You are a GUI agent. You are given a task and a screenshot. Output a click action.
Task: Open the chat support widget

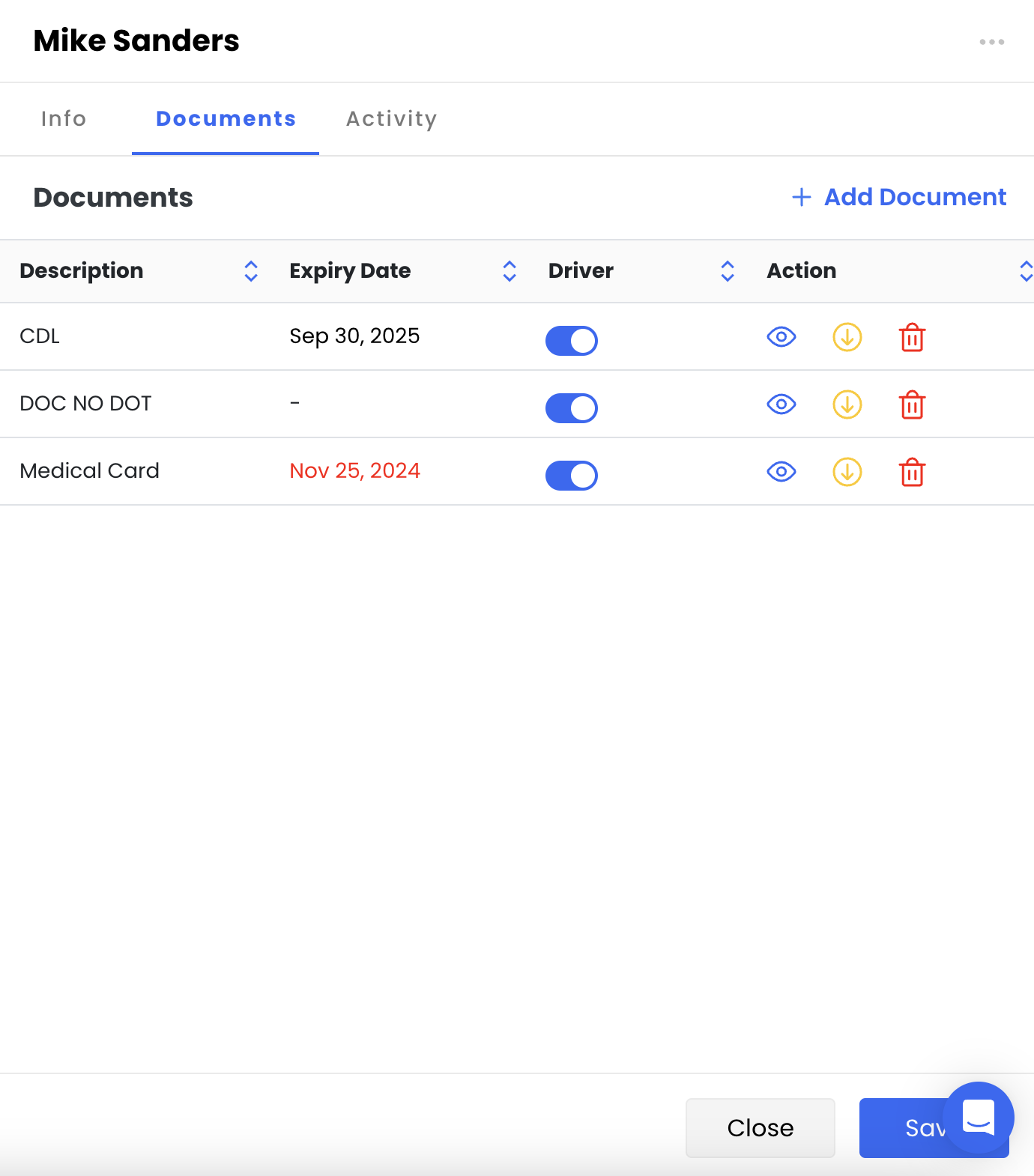[978, 1118]
